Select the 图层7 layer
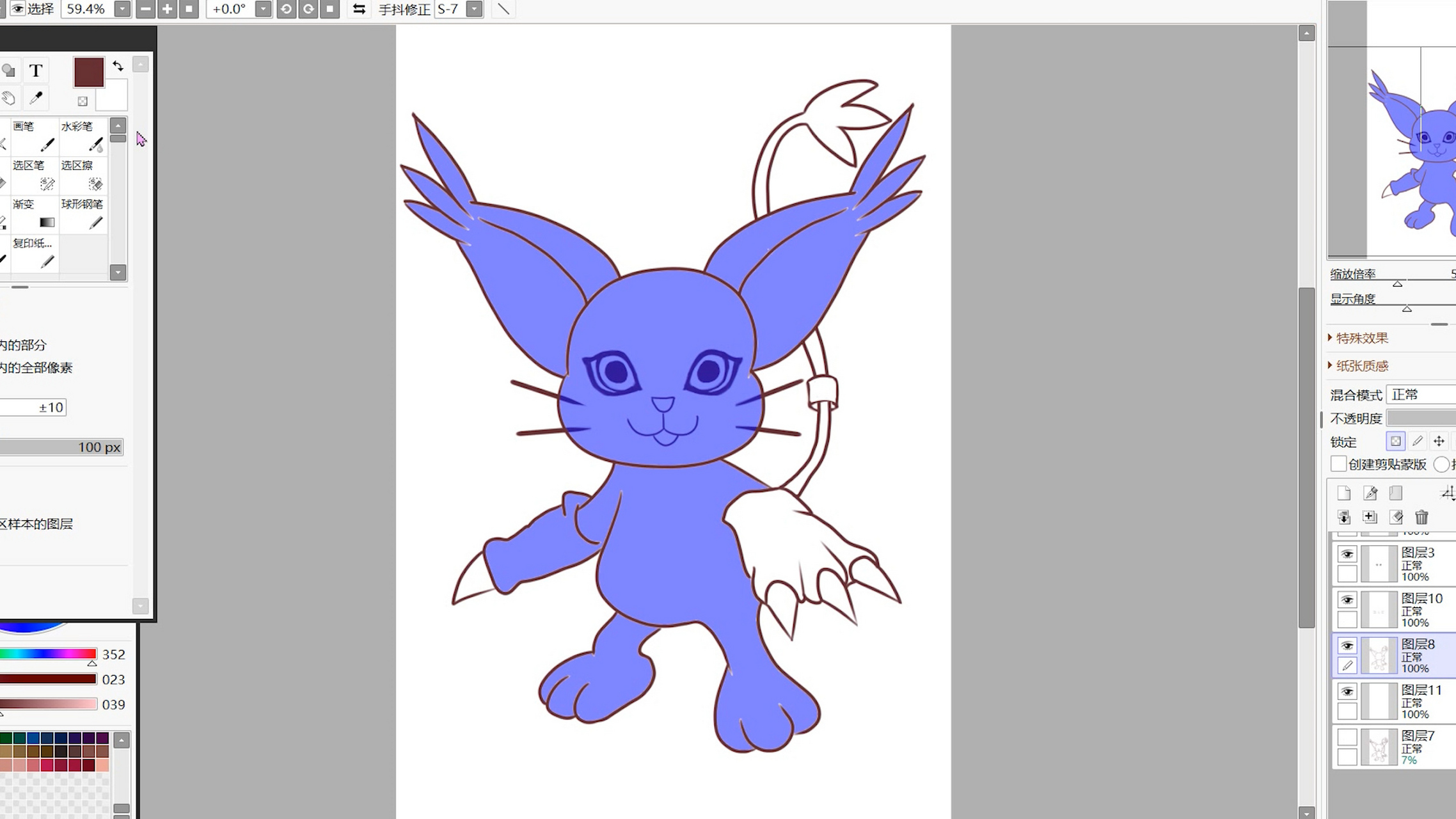This screenshot has width=1456, height=819. pos(1395,747)
